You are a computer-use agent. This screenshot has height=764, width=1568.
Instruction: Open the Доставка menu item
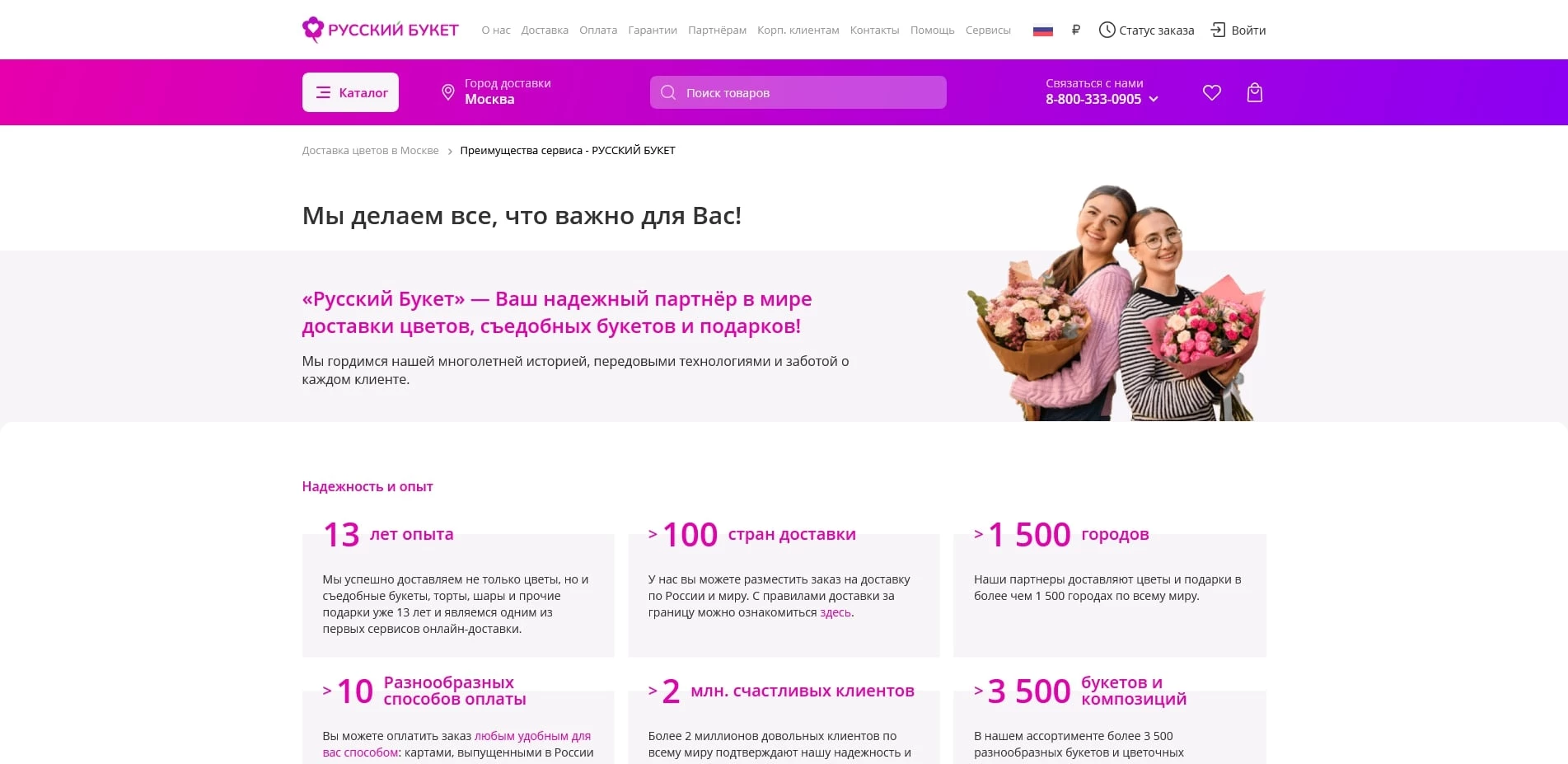tap(545, 30)
